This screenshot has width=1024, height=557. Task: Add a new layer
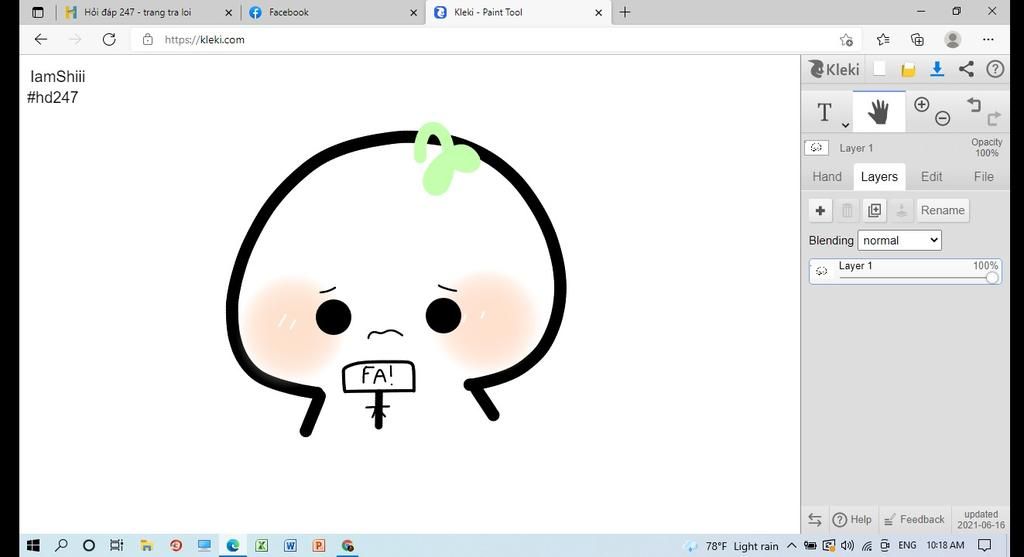pyautogui.click(x=820, y=210)
